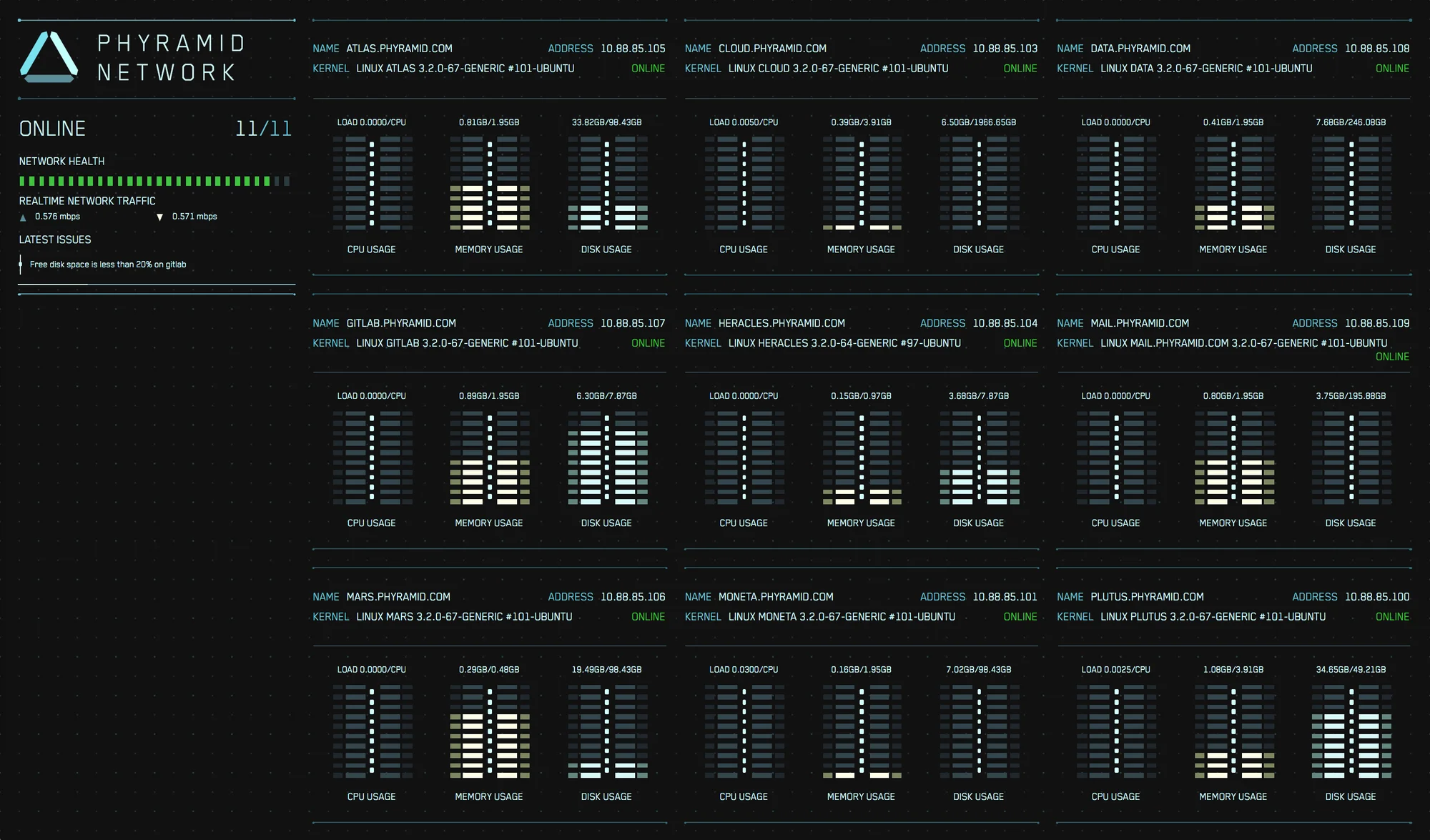Click the address 10.88.85.107

[x=633, y=323]
